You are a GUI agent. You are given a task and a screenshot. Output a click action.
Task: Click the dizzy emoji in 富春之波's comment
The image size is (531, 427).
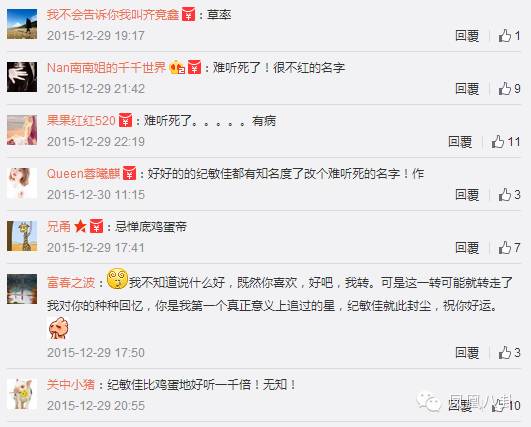[117, 279]
